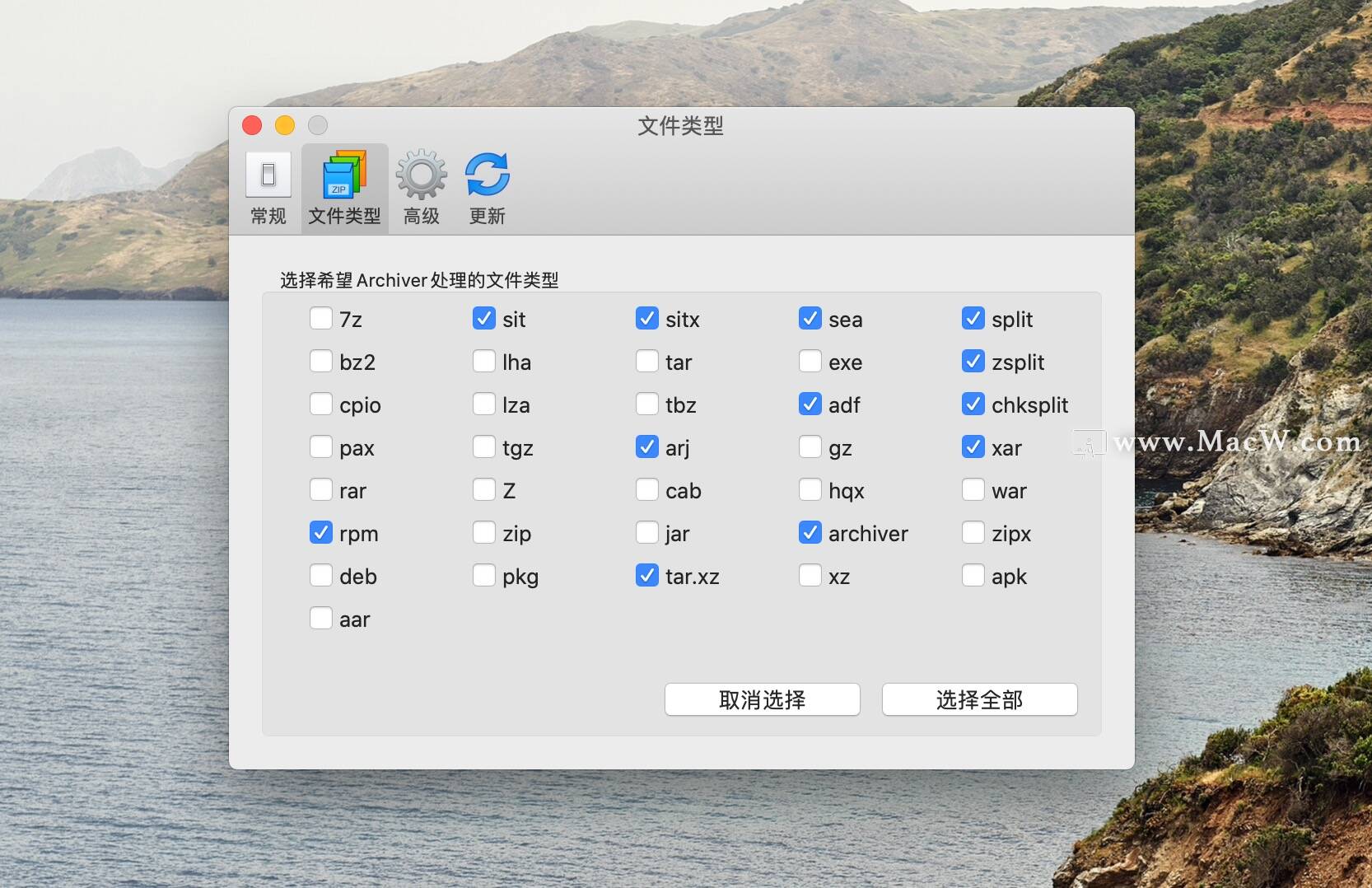Enable the tar checkbox
The height and width of the screenshot is (888, 1372).
click(647, 361)
